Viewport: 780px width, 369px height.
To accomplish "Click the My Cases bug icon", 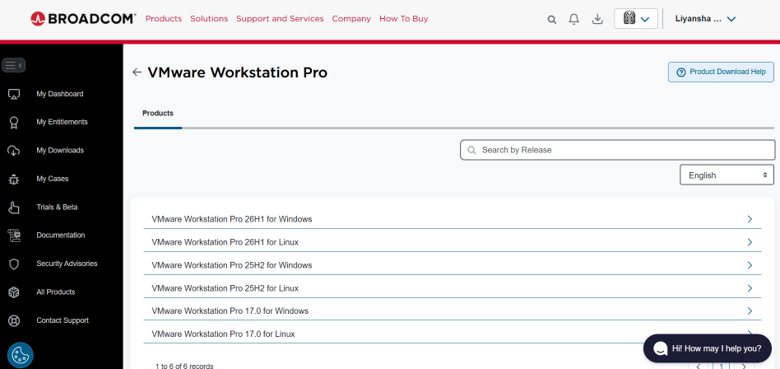I will 14,179.
